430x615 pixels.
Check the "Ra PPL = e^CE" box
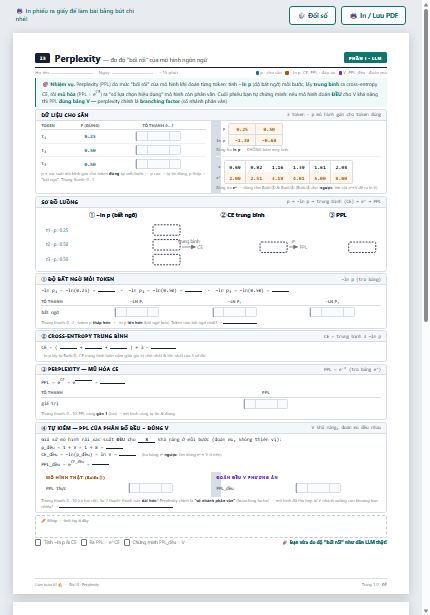84,542
